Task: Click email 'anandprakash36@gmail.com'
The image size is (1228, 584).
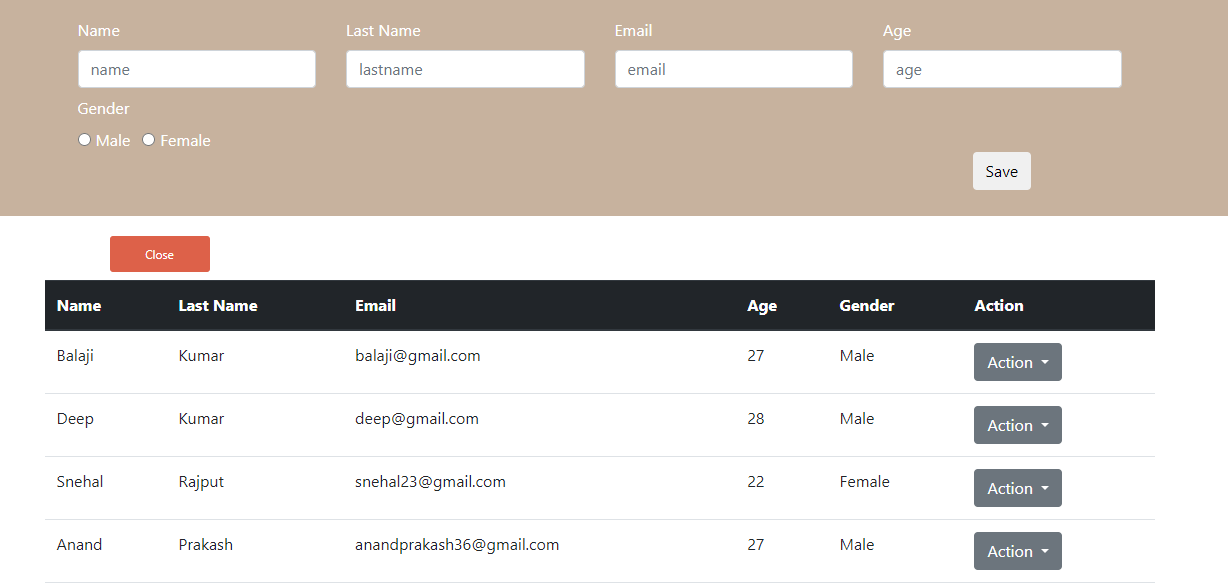Action: (x=457, y=545)
